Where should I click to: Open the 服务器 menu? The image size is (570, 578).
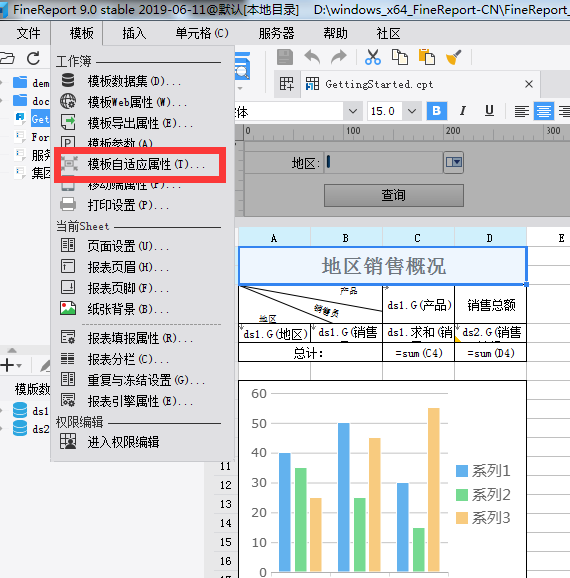(277, 34)
